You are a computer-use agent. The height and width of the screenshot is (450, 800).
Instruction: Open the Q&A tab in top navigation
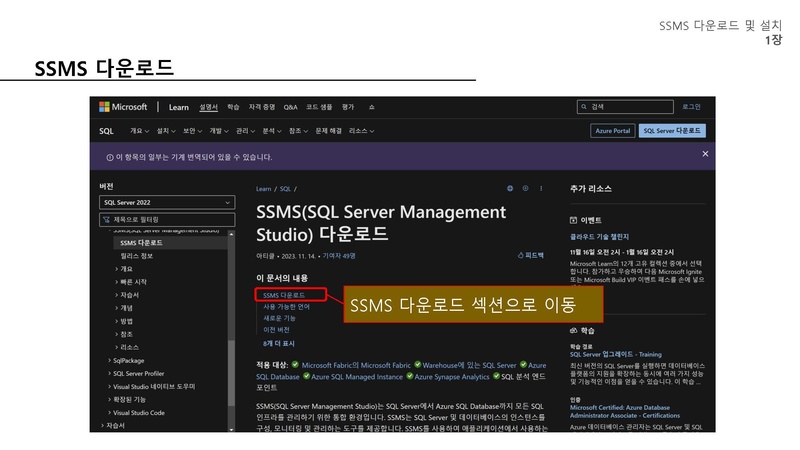[x=290, y=107]
